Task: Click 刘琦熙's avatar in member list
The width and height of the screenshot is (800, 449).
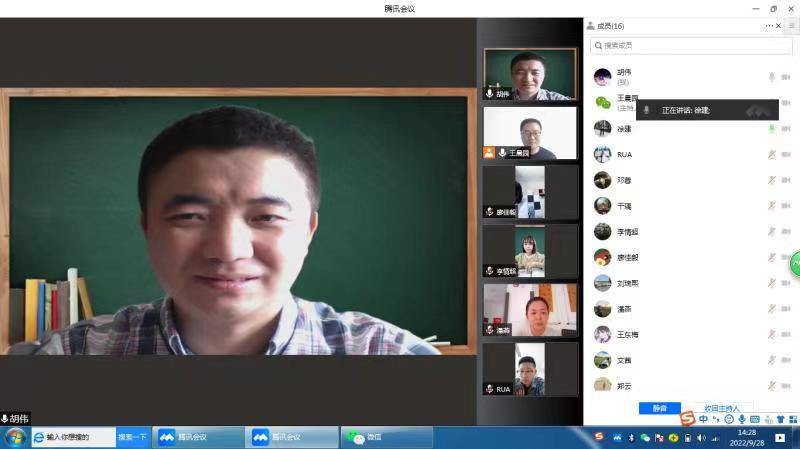Action: point(603,283)
